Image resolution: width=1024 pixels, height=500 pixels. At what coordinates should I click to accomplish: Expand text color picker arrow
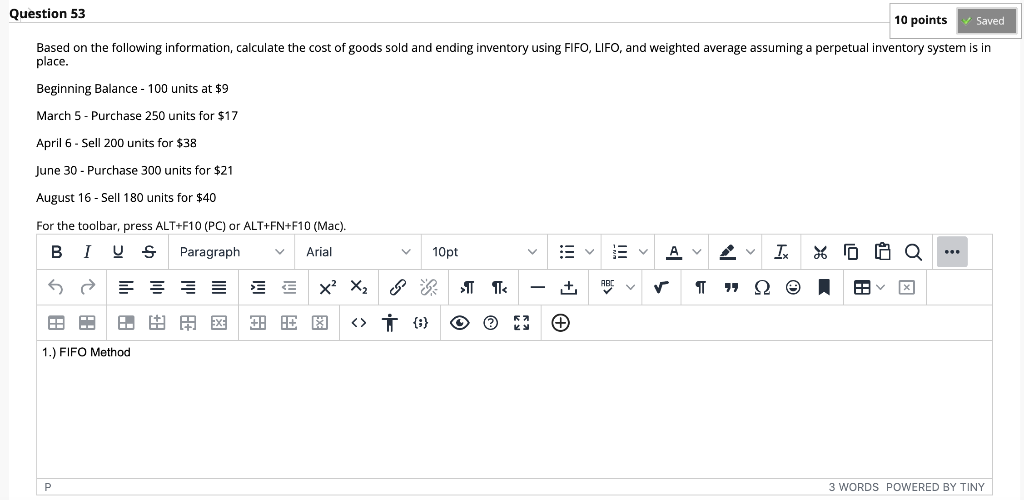(x=697, y=252)
